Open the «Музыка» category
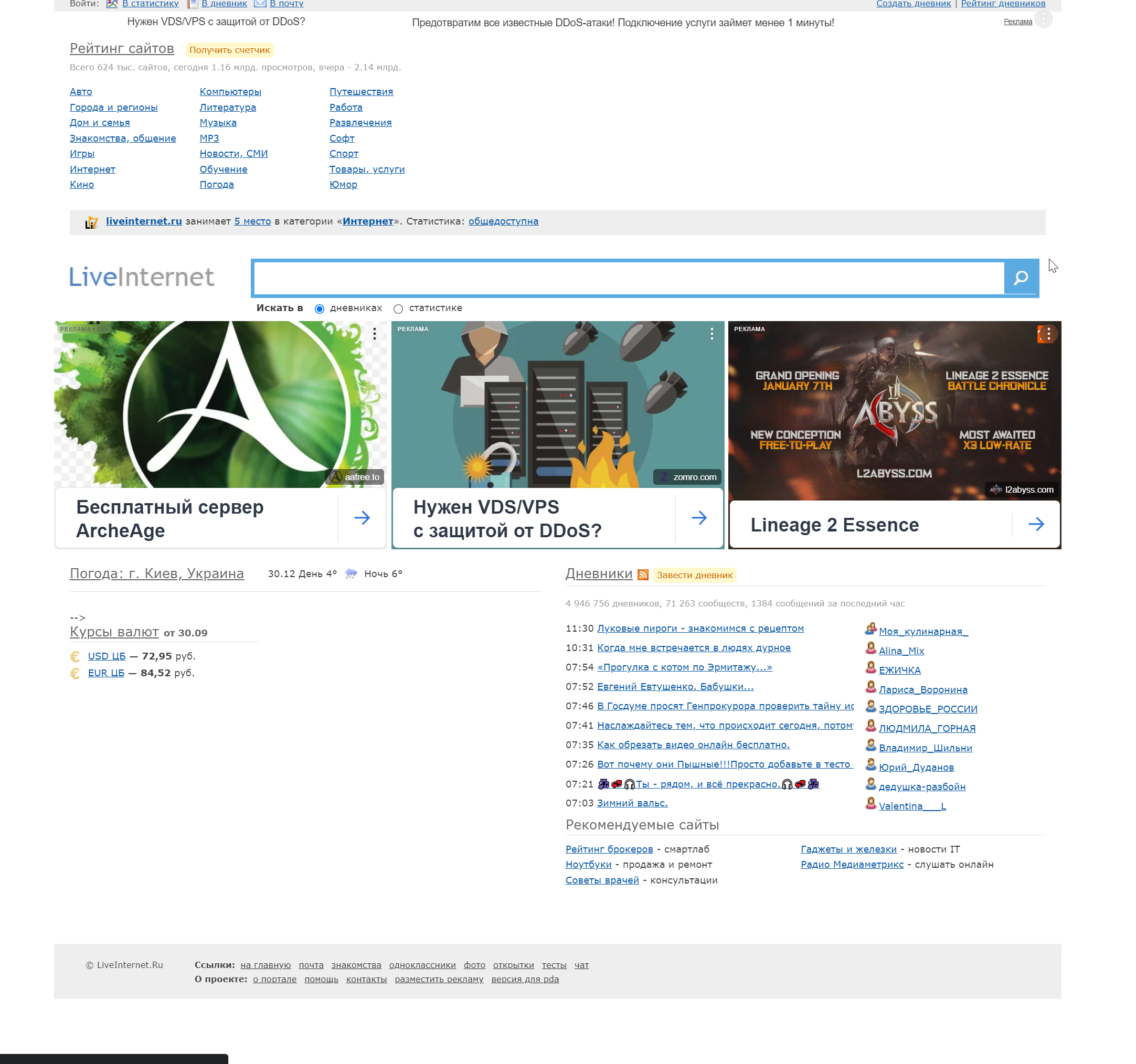 click(217, 122)
